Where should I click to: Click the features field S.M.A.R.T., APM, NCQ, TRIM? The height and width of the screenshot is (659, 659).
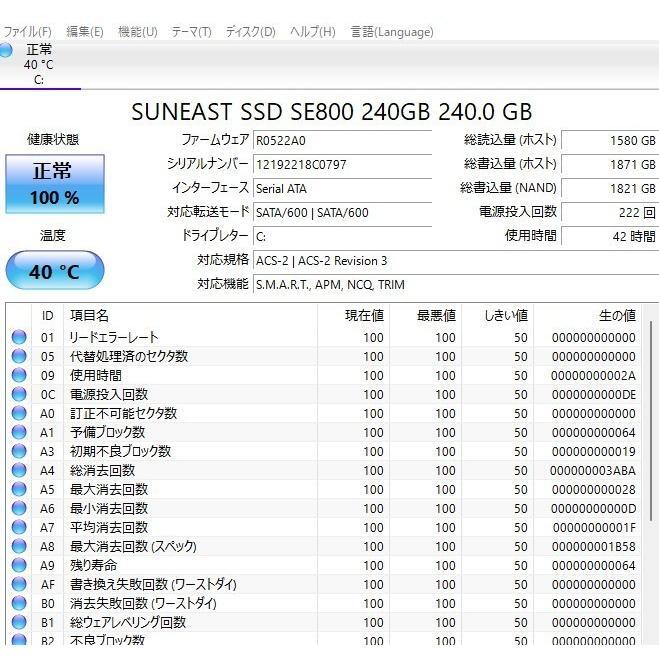[x=456, y=285]
